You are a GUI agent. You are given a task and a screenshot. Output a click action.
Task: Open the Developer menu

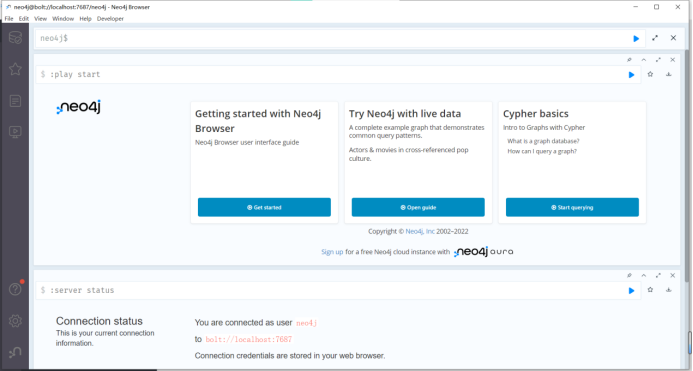[x=110, y=19]
